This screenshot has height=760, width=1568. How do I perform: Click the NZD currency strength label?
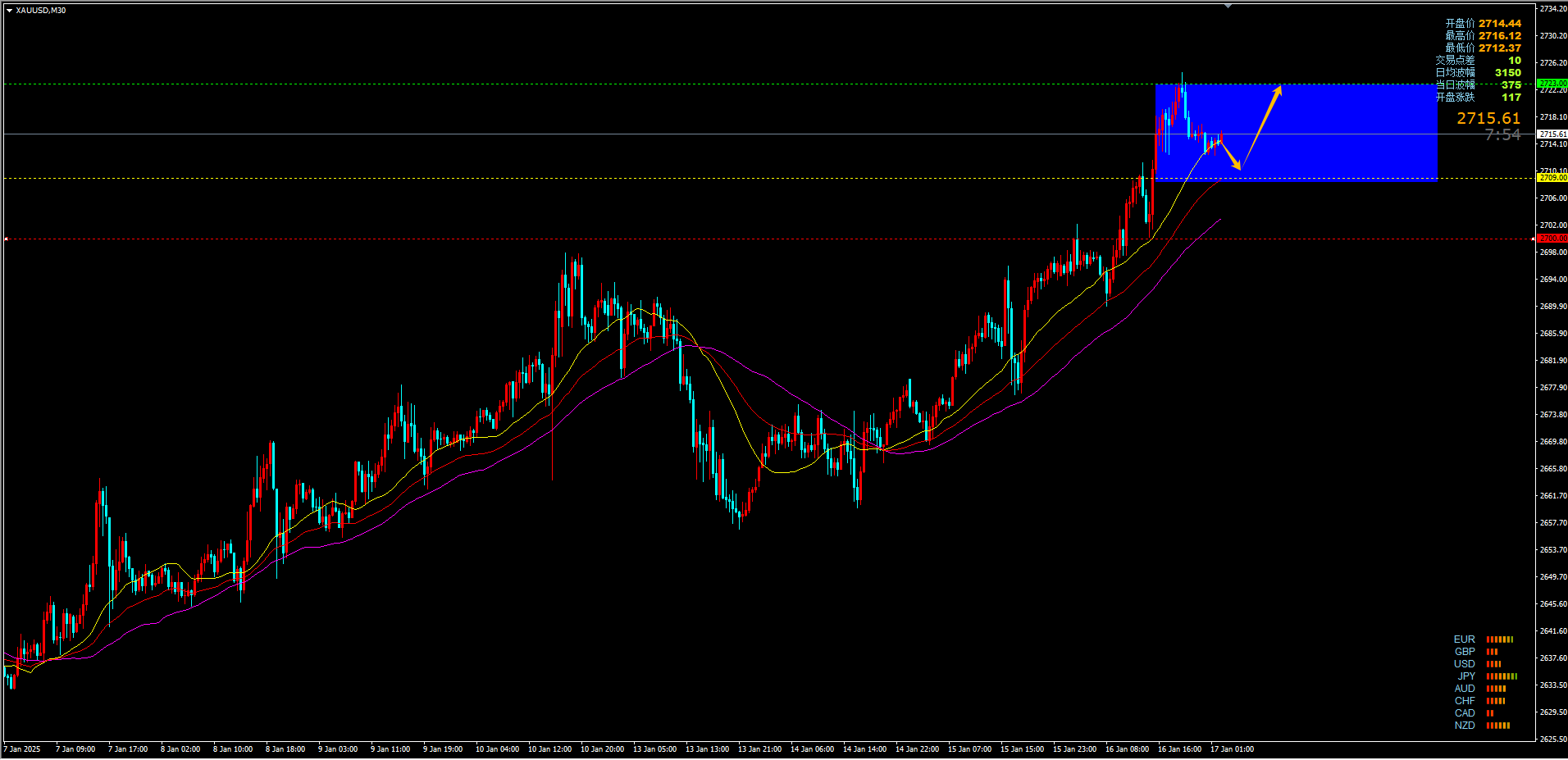(x=1465, y=726)
